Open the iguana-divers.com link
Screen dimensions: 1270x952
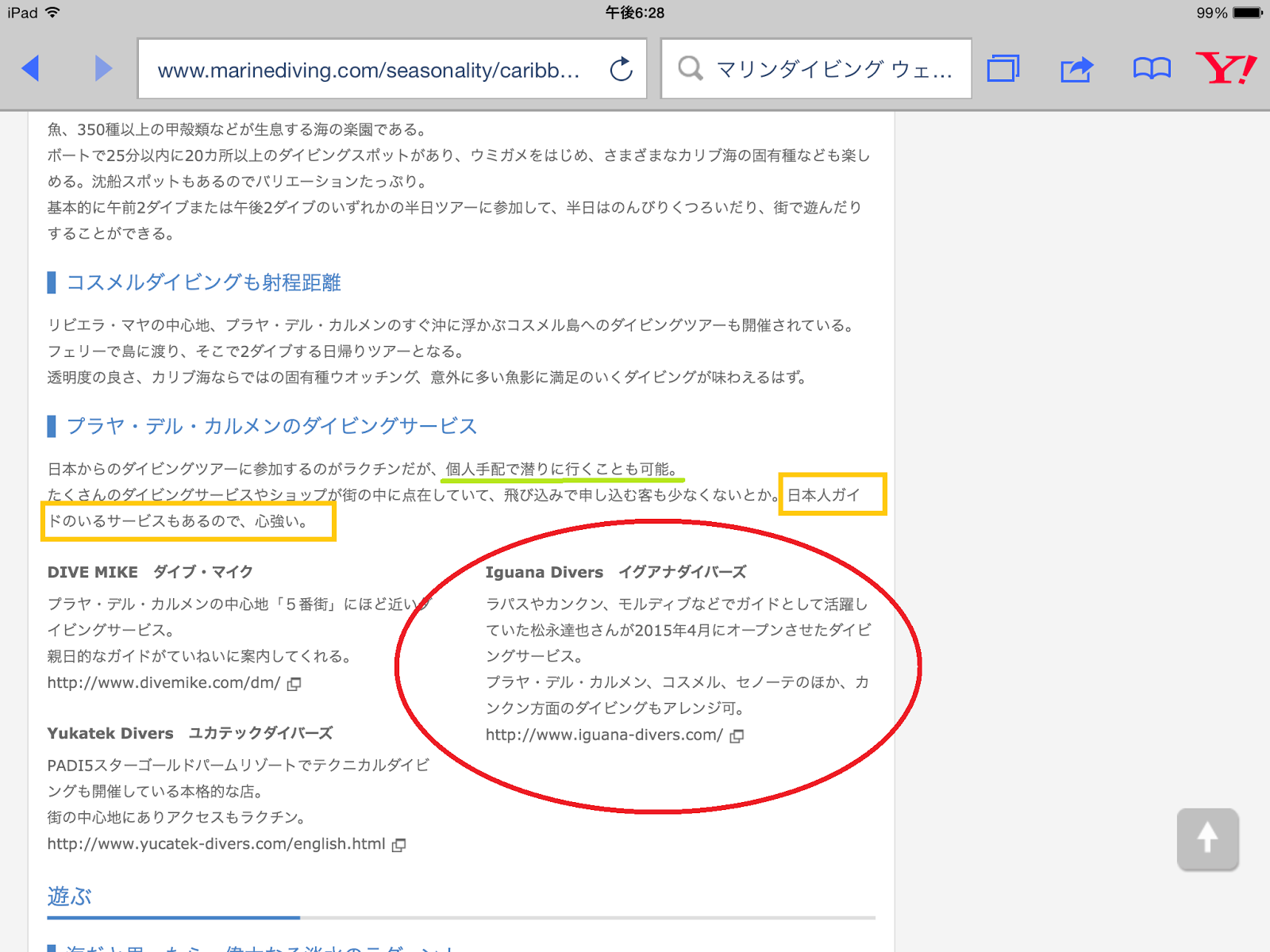604,735
